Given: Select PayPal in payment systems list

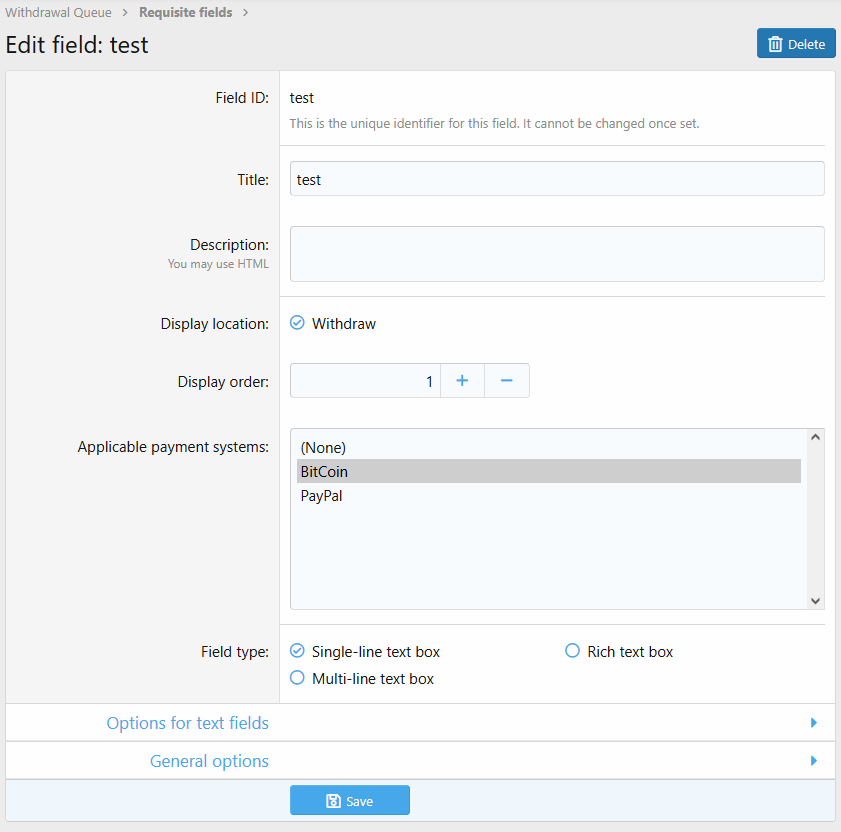Looking at the screenshot, I should pyautogui.click(x=549, y=496).
